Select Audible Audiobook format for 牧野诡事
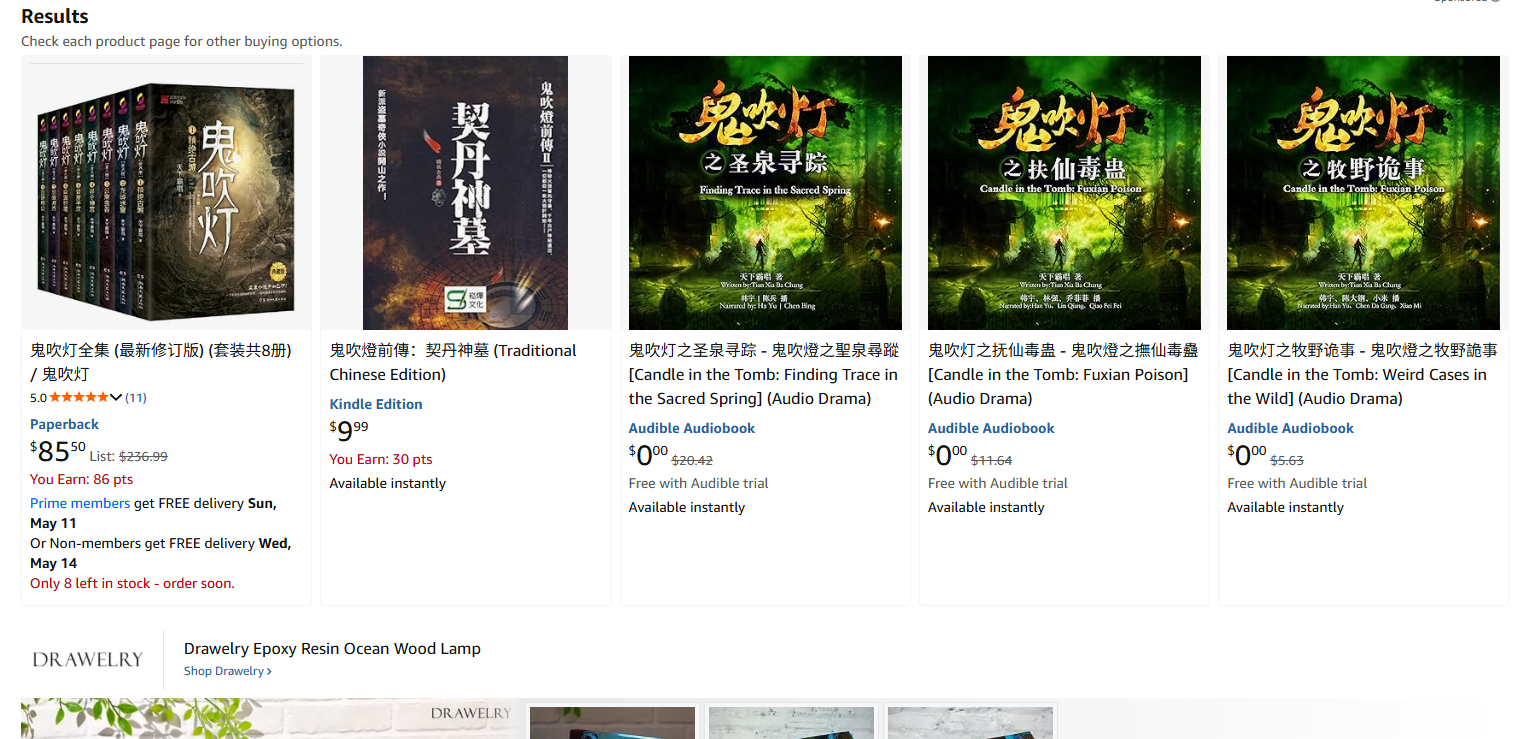Screen dimensions: 1531x739 (1290, 428)
